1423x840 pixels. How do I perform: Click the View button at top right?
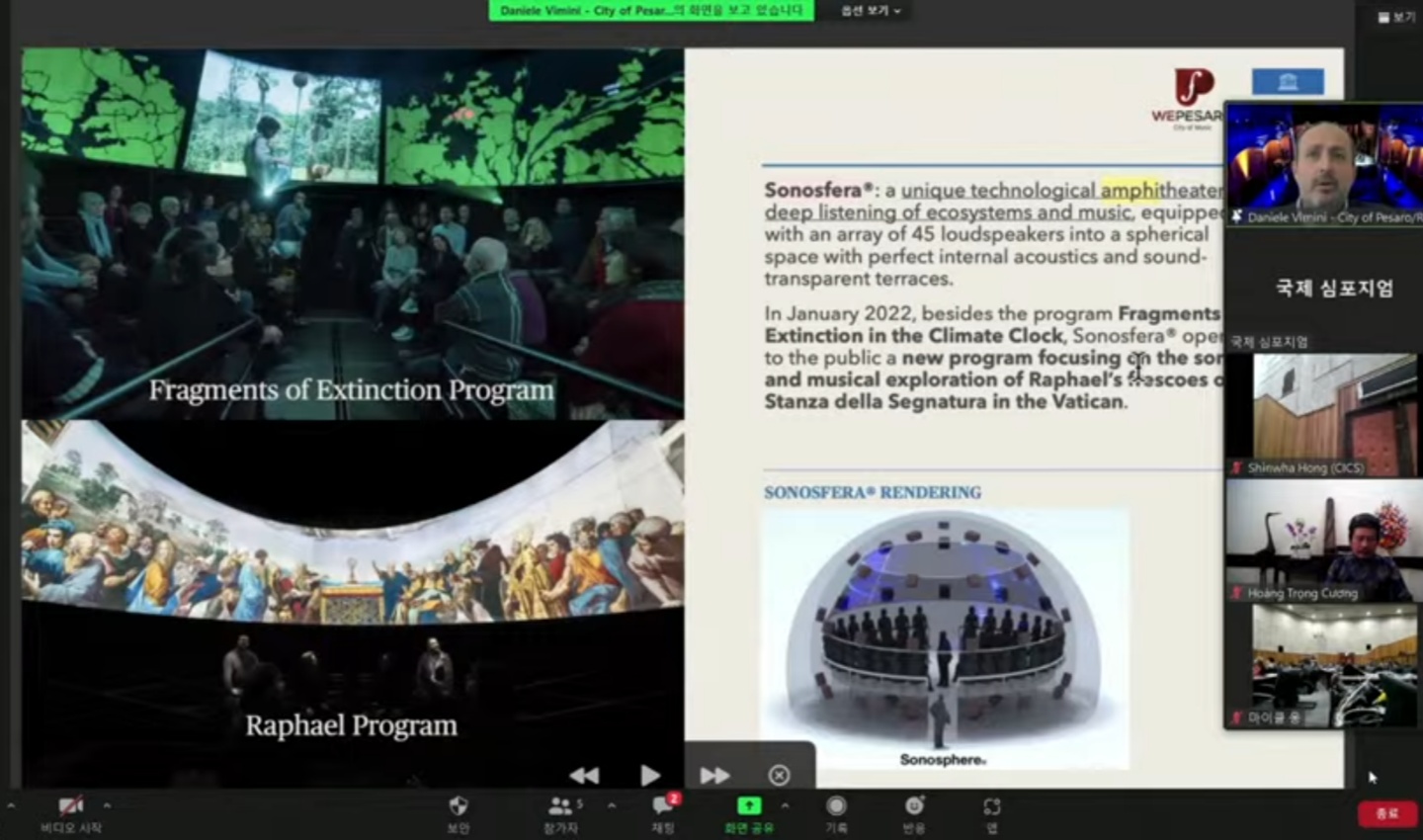[x=1395, y=17]
